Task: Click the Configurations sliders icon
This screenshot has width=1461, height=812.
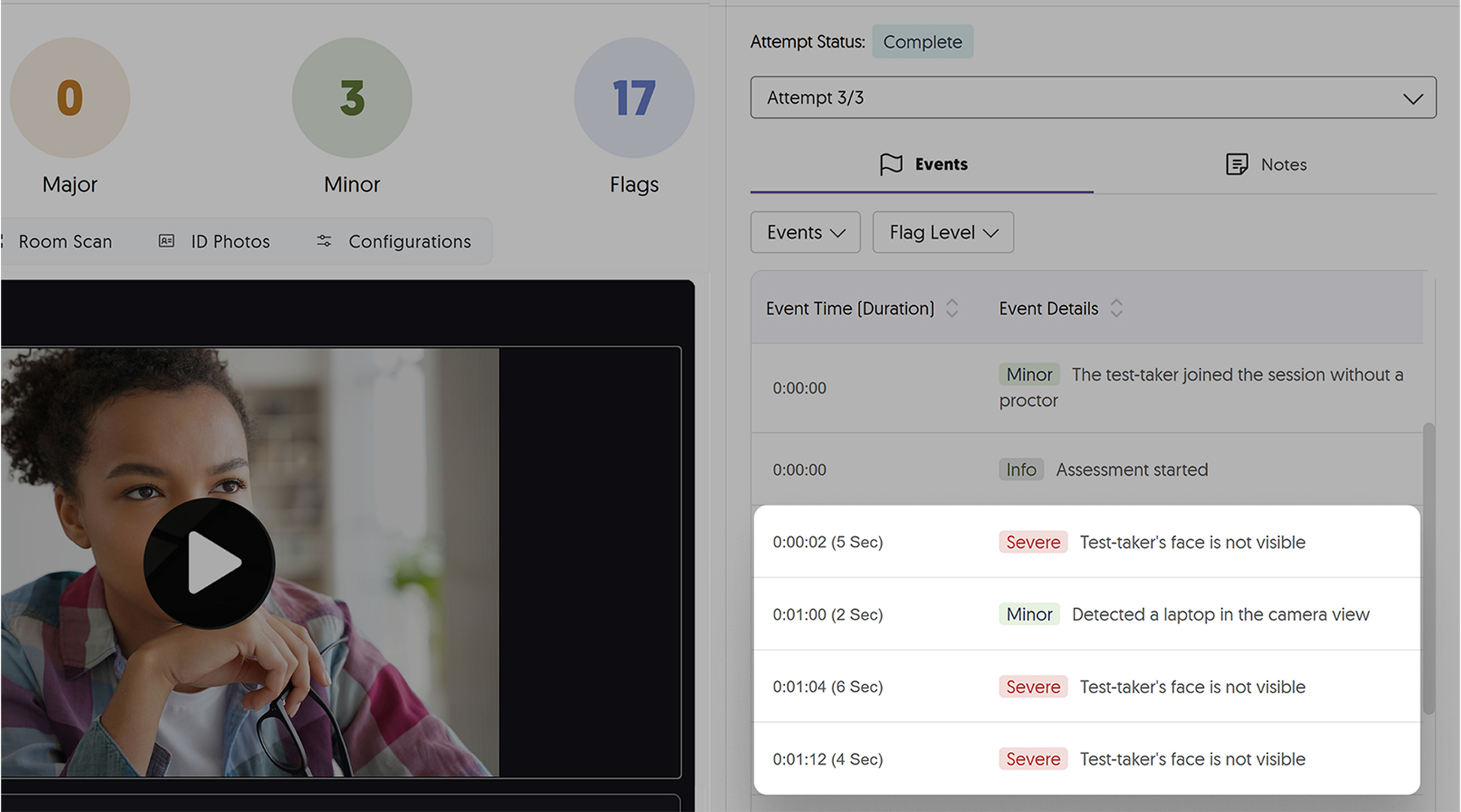Action: (x=324, y=241)
